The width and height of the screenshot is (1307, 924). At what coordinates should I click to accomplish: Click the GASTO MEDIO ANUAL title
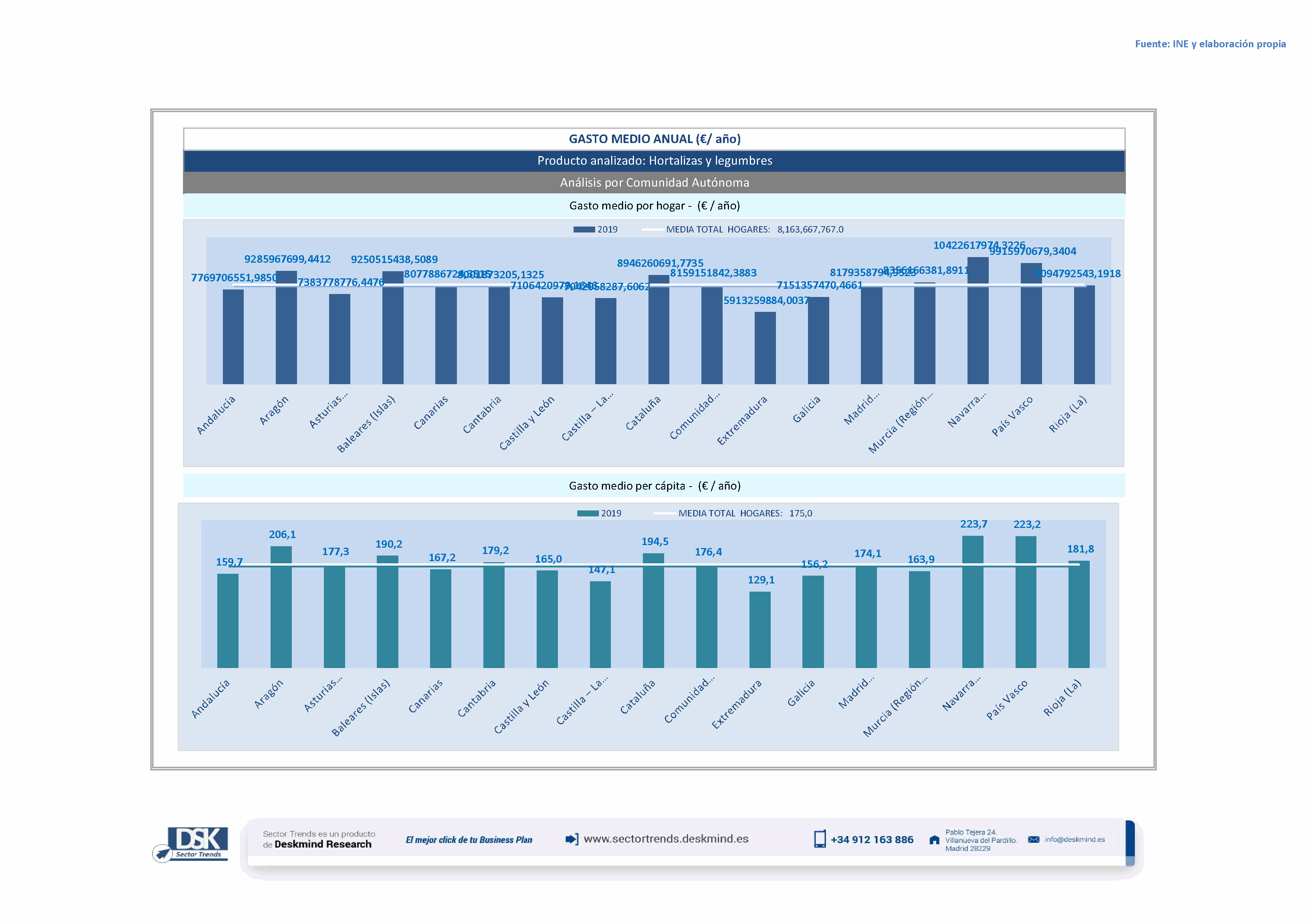coord(654,139)
